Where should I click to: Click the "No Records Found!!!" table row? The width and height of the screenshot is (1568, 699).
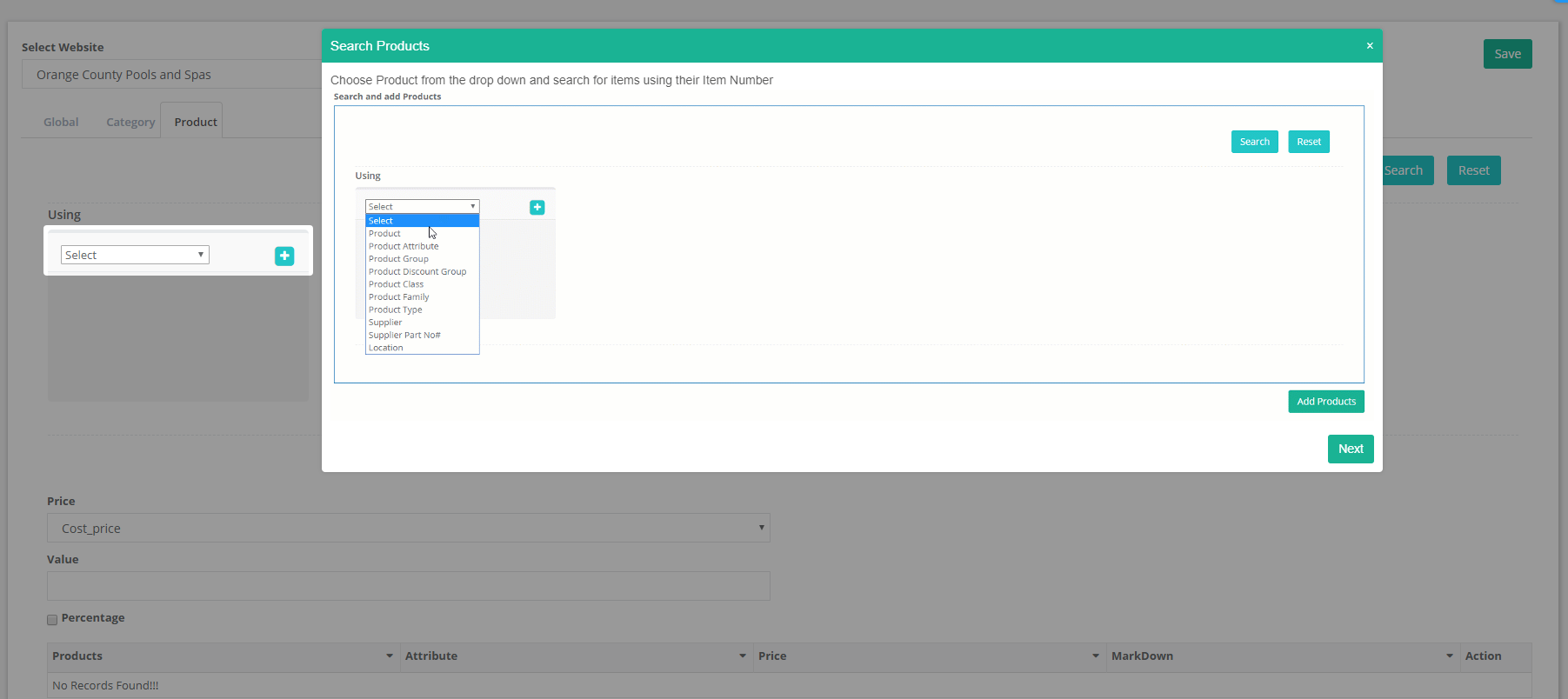[x=790, y=685]
